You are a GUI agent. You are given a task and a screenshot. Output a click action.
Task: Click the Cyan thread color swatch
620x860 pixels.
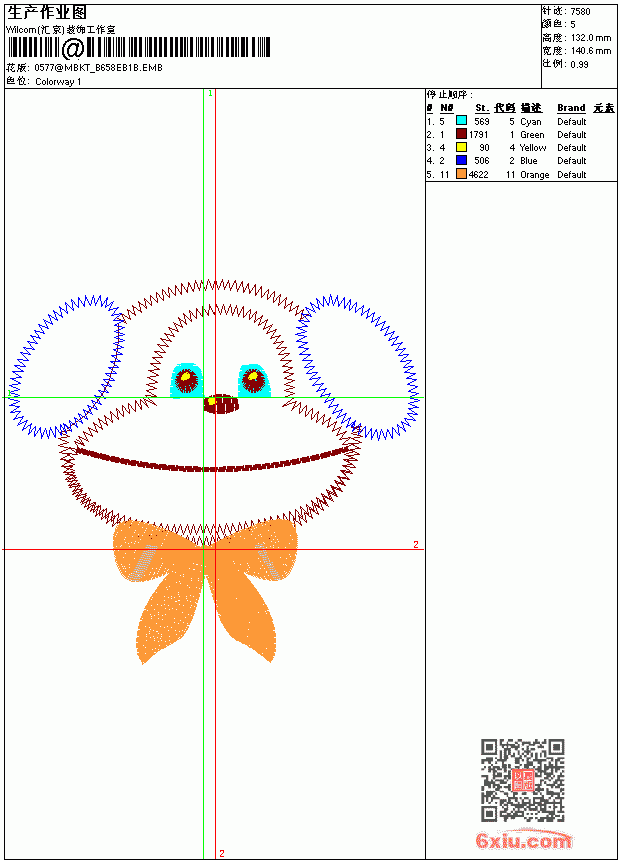point(461,121)
